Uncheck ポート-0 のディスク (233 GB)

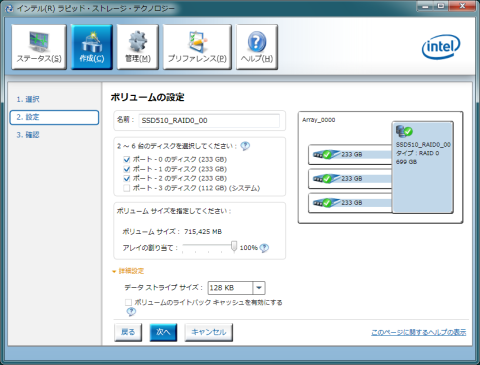tap(127, 159)
